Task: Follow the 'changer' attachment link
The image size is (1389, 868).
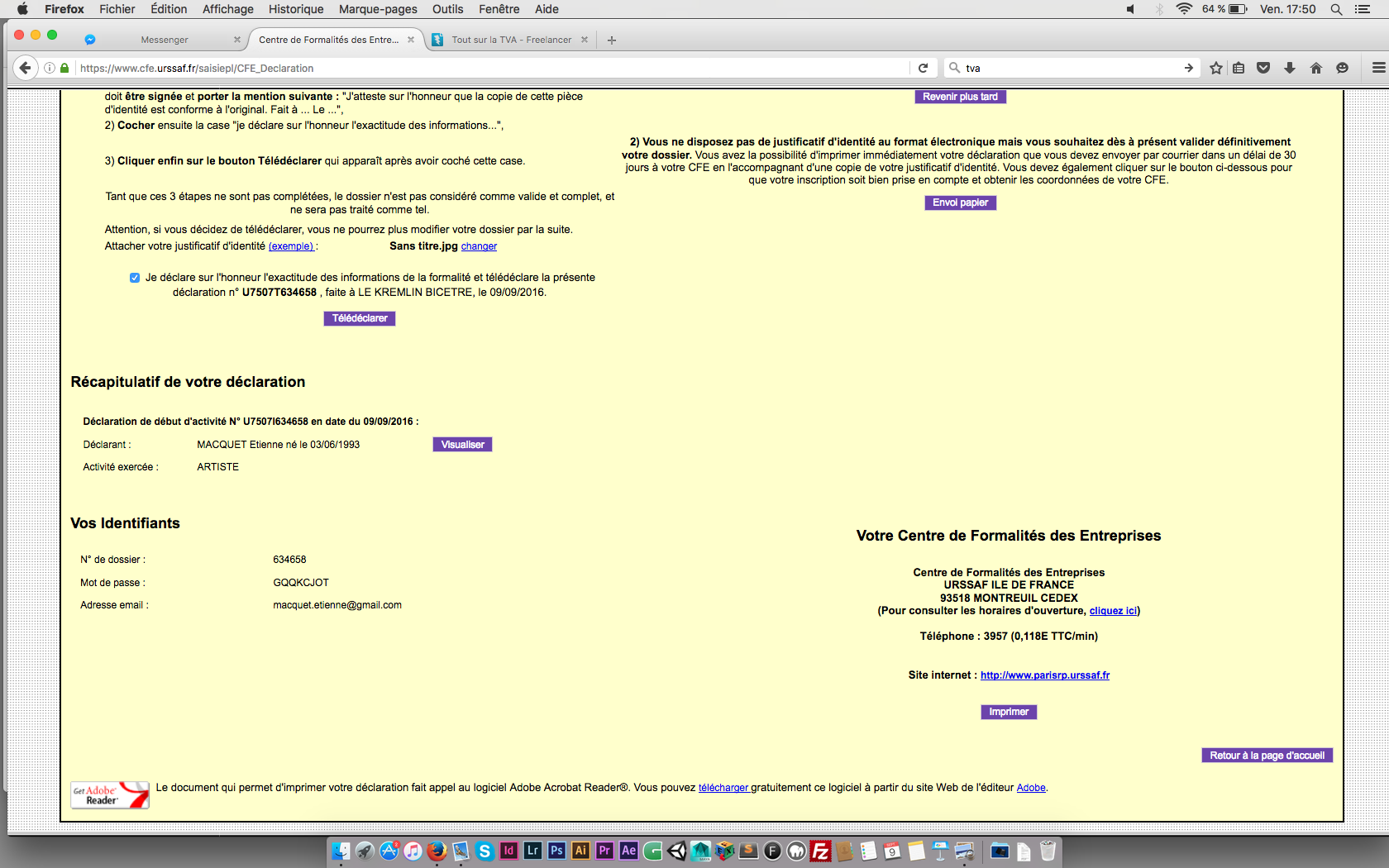Action: point(479,246)
